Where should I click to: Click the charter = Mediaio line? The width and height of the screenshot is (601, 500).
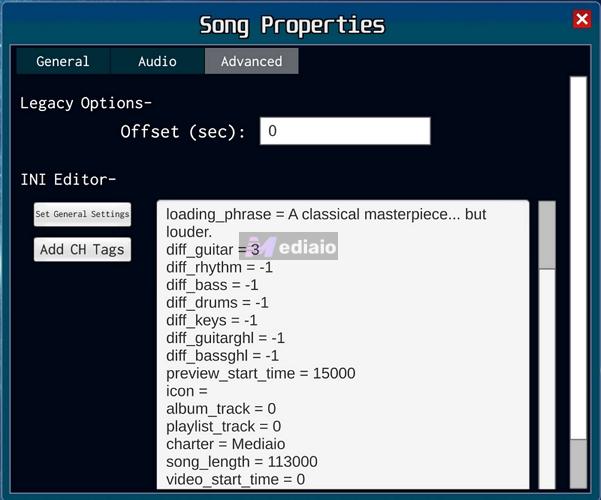tap(225, 444)
